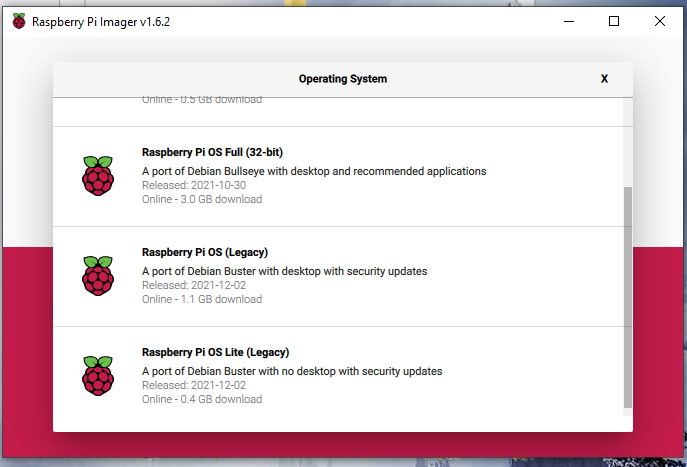This screenshot has height=467, width=687.
Task: Click the raspberry icon beside Raspberry Pi OS Lite (Legacy)
Action: click(x=98, y=375)
